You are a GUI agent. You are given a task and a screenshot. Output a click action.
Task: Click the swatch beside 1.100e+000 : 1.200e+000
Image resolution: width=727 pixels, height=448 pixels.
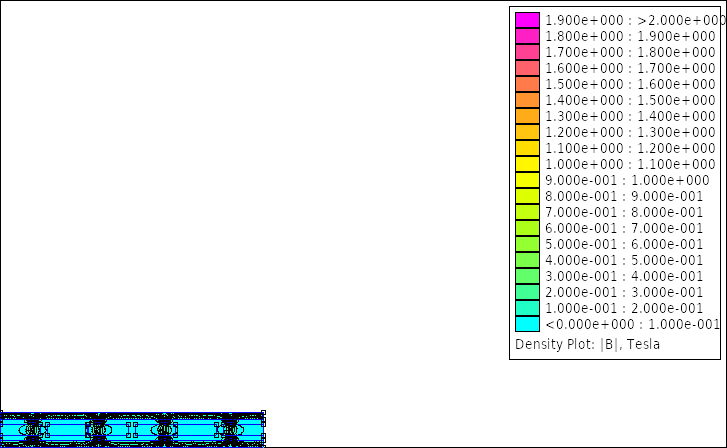point(527,148)
